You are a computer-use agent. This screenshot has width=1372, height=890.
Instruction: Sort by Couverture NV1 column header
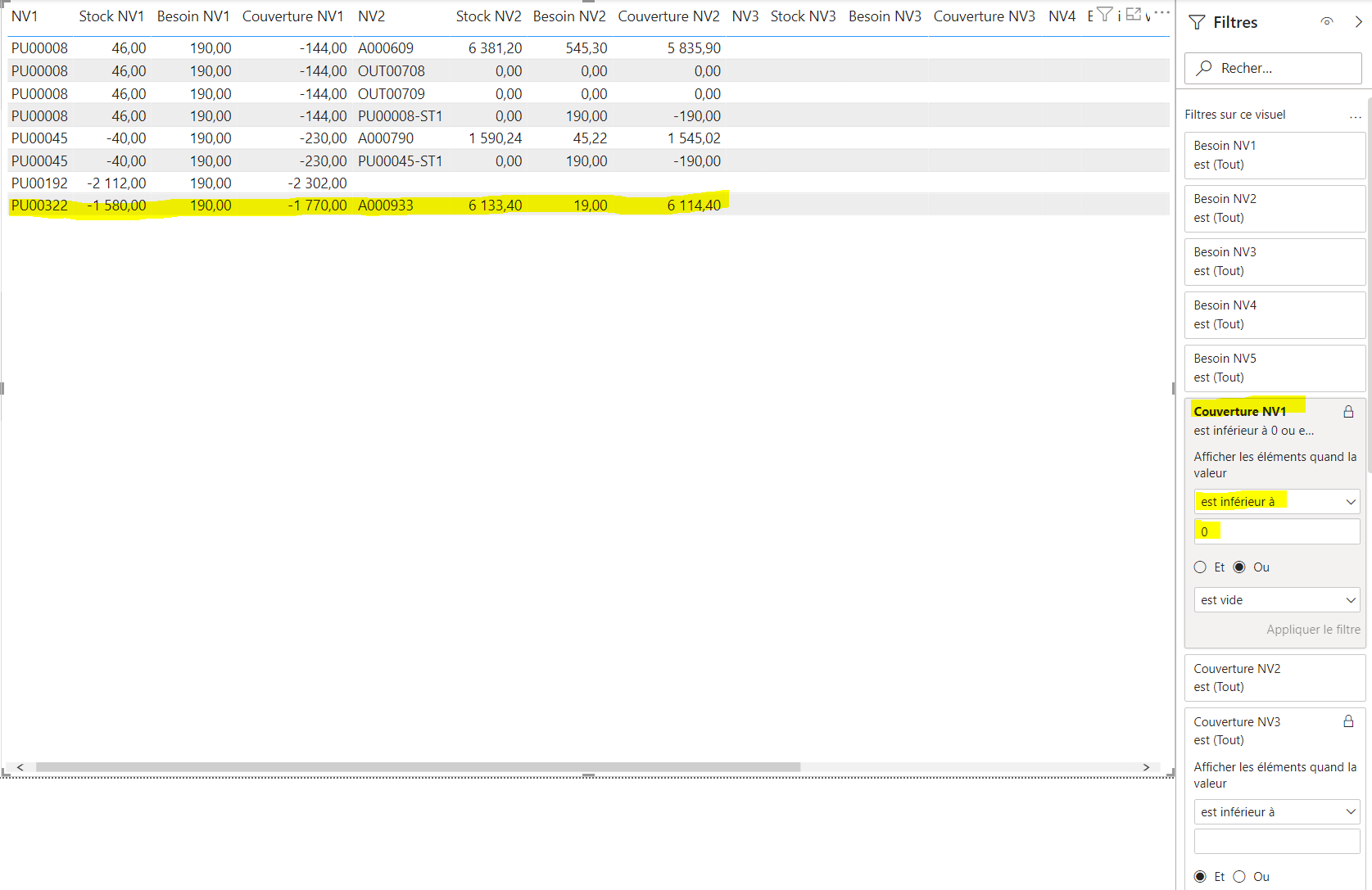293,16
